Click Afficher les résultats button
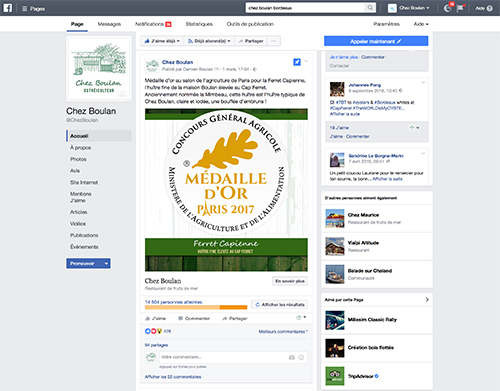The width and height of the screenshot is (500, 391). pyautogui.click(x=279, y=304)
